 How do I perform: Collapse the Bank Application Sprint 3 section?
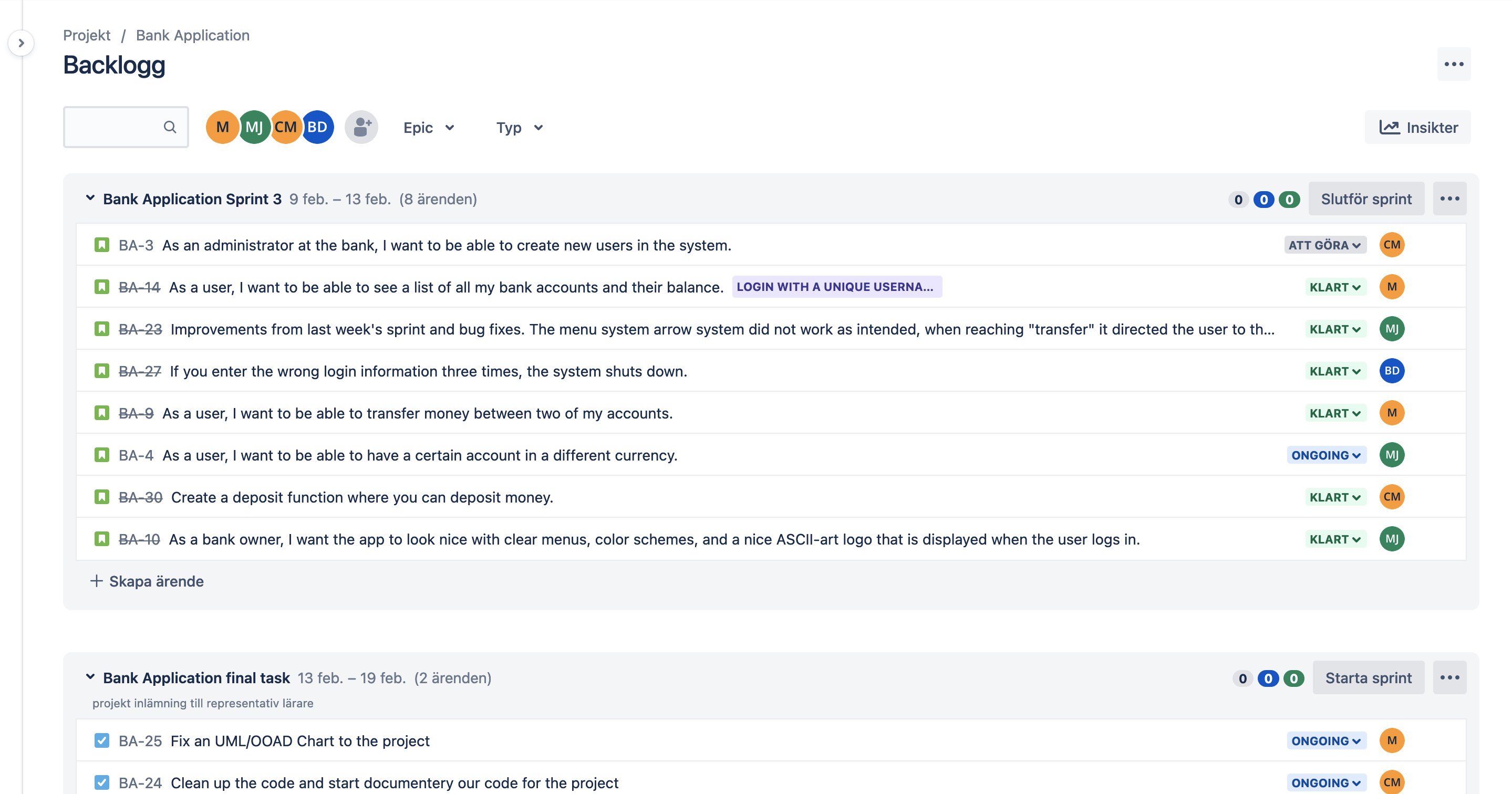click(x=90, y=198)
